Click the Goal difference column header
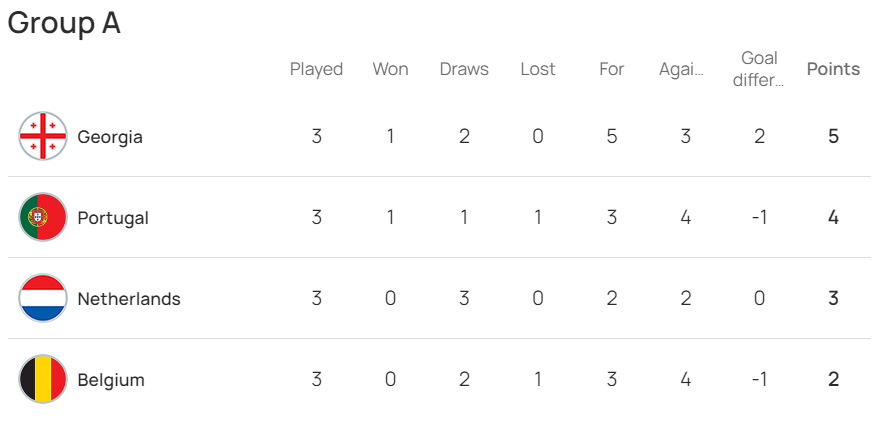Screen dimensions: 874x422 tap(759, 69)
